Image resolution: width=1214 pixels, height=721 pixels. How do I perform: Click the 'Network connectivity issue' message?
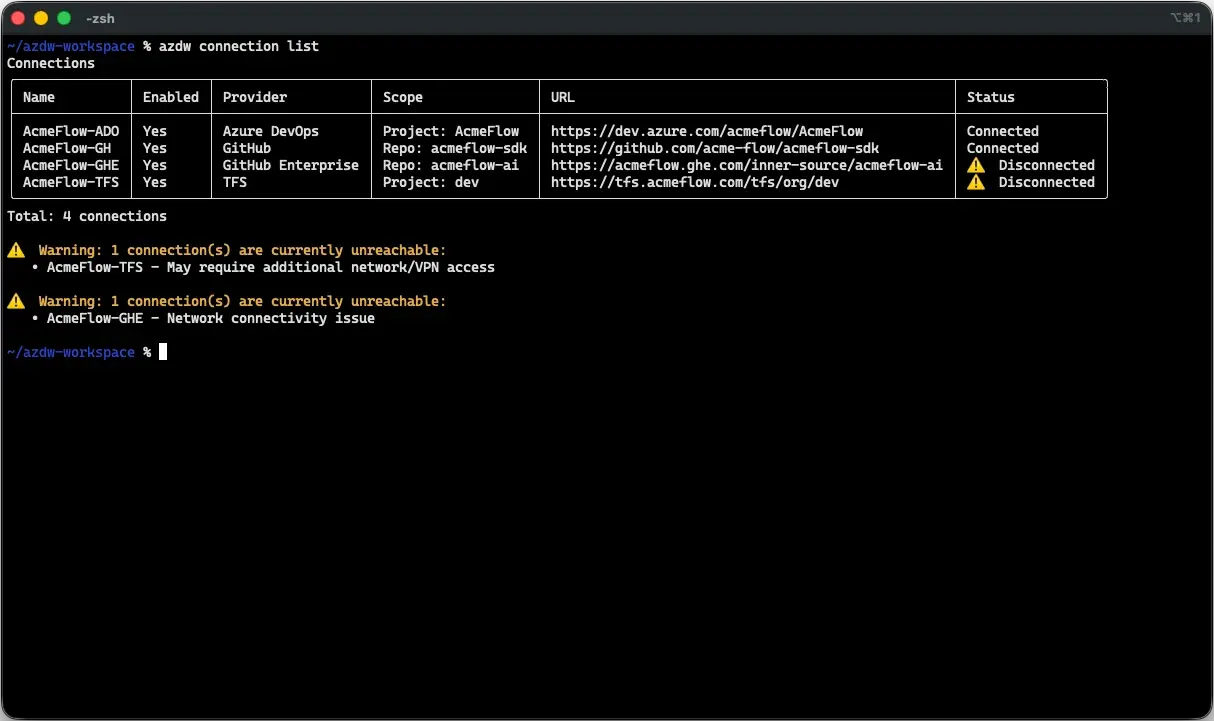pos(271,318)
